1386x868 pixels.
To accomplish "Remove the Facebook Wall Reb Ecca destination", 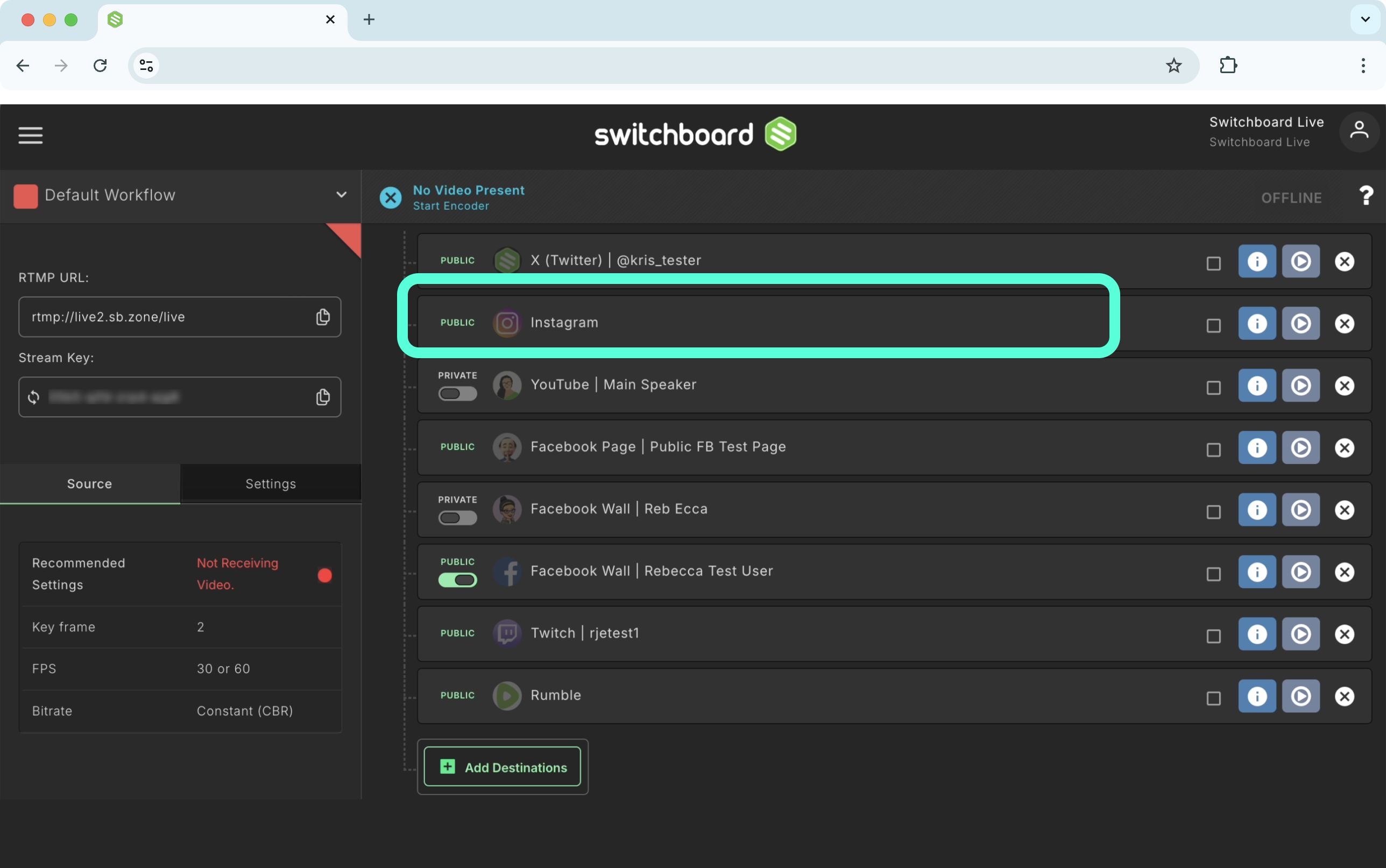I will (1344, 510).
